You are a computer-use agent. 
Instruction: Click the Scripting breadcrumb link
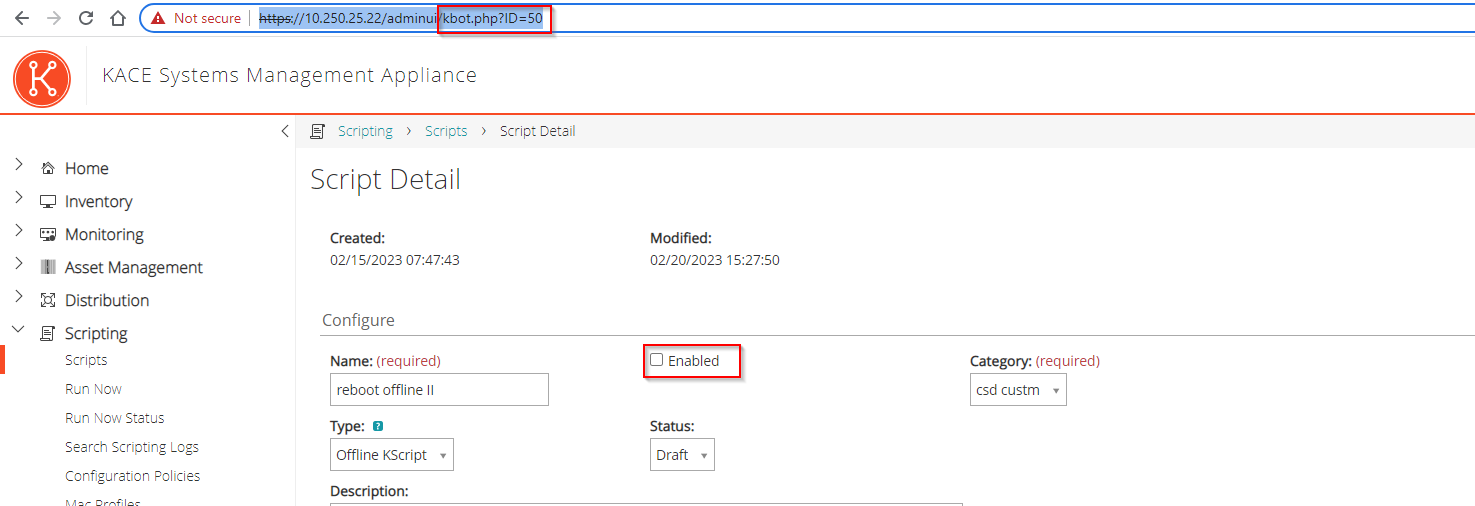[x=365, y=131]
